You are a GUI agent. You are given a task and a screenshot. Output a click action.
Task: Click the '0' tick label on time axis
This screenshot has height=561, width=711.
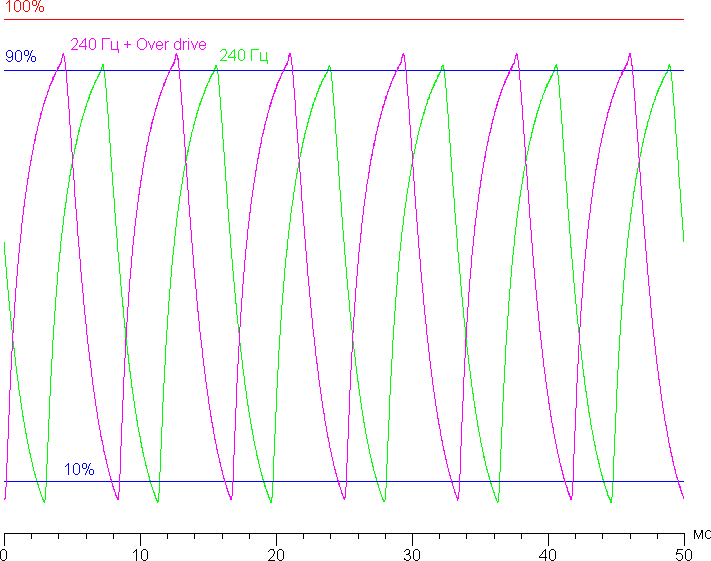tap(3, 555)
